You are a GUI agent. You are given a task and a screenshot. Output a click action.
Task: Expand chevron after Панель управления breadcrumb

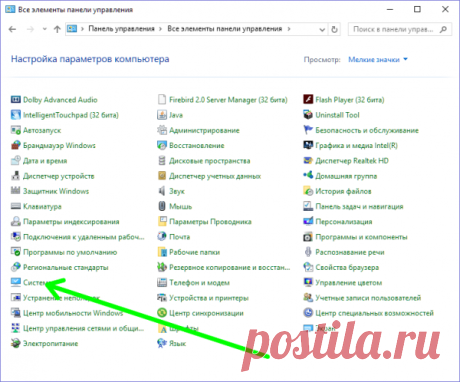[160, 29]
